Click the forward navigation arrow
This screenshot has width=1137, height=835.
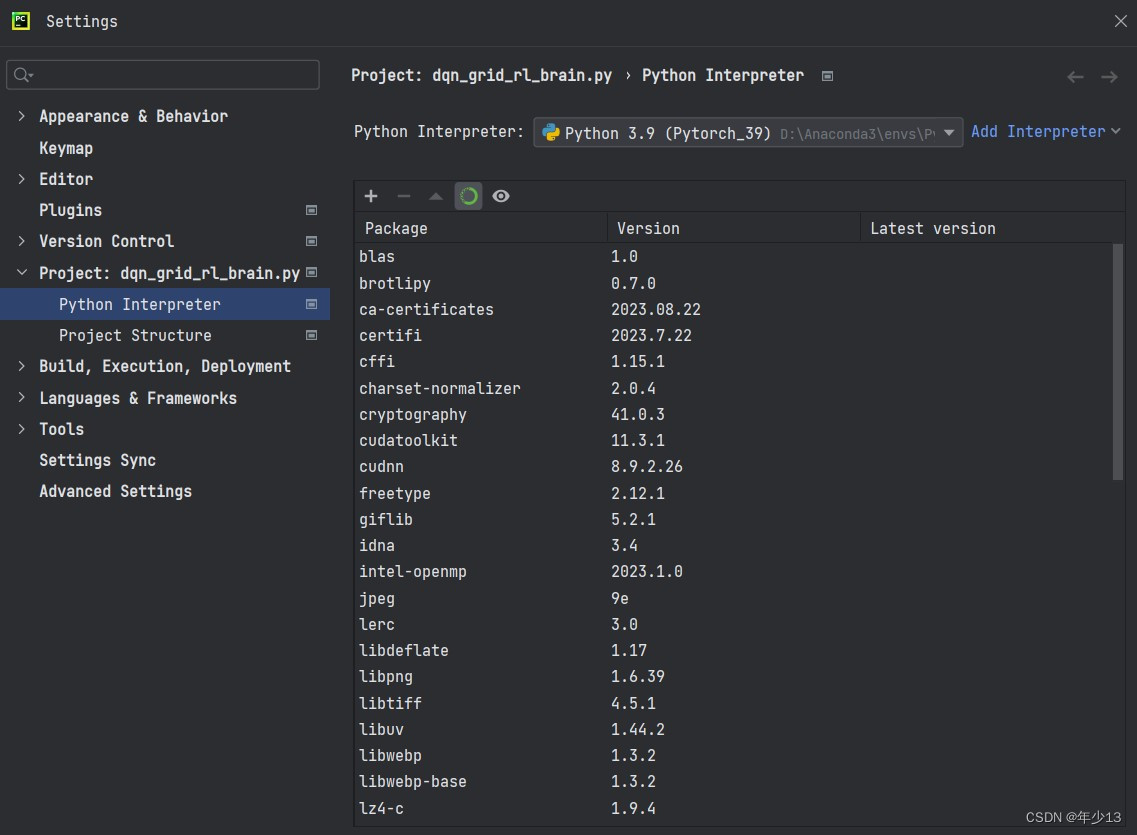[1108, 76]
